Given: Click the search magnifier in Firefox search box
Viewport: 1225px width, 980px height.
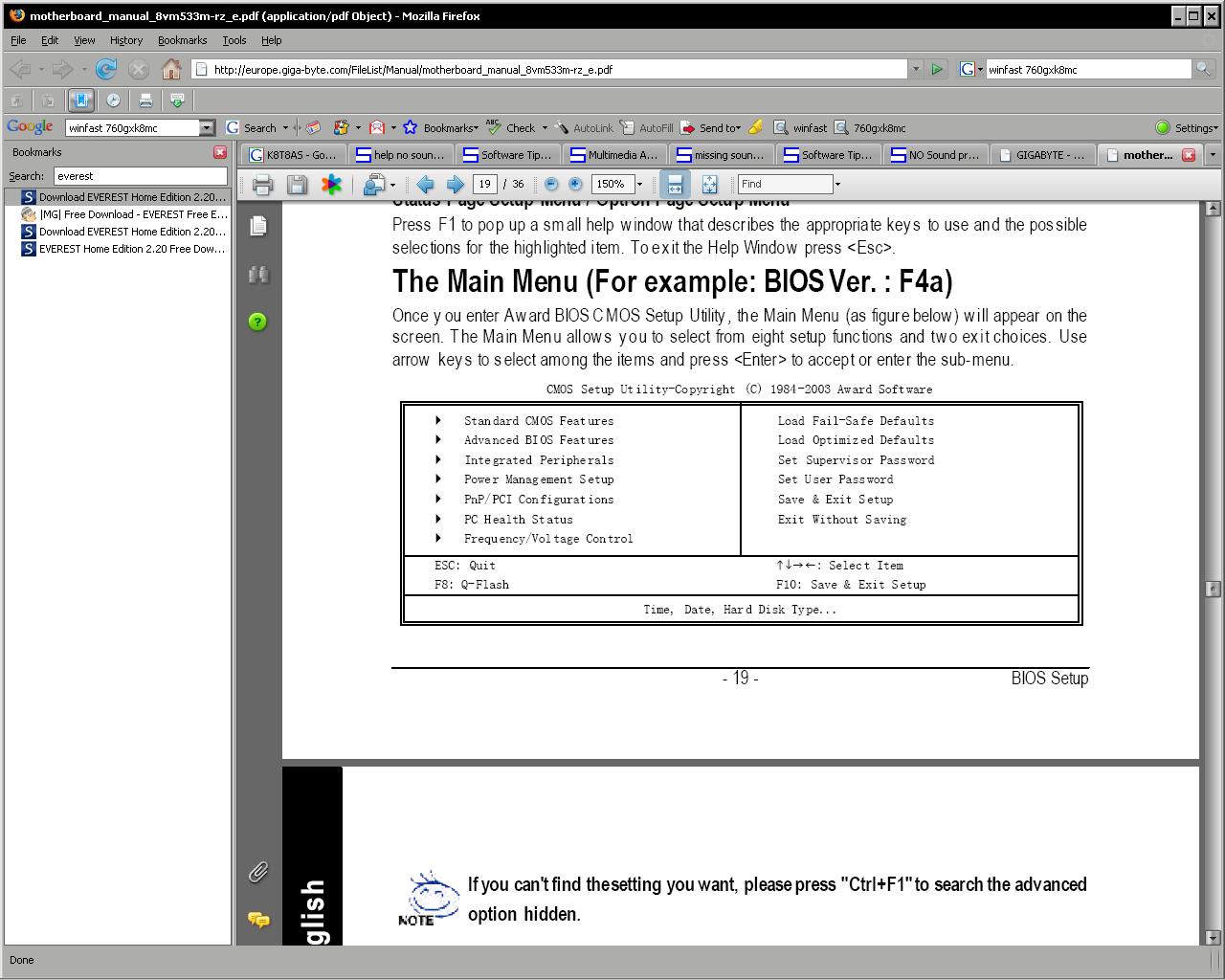Looking at the screenshot, I should 1202,69.
